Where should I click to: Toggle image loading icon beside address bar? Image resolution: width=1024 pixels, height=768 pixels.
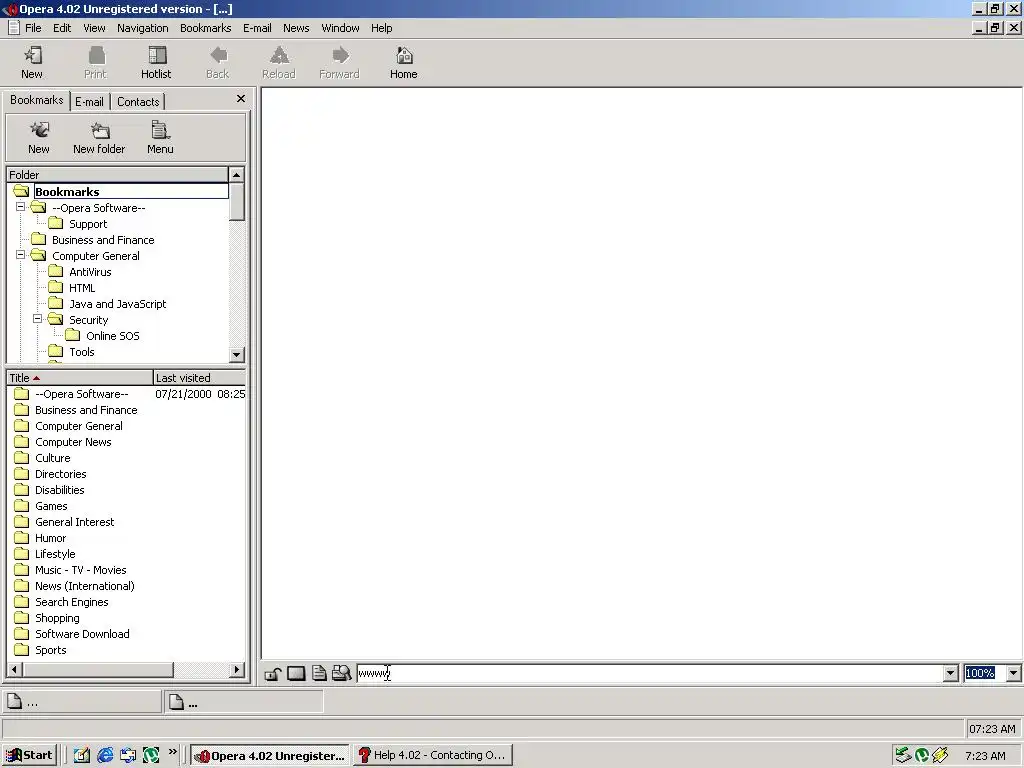click(x=296, y=673)
